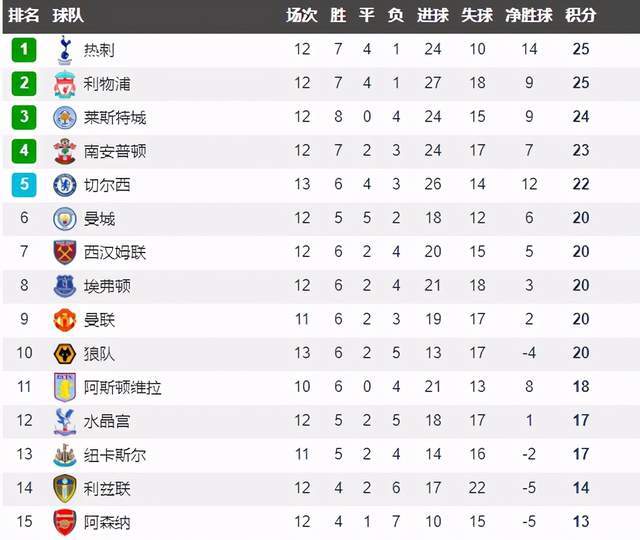Click the Tottenham (热刺) club crest
This screenshot has height=540, width=640.
(65, 50)
